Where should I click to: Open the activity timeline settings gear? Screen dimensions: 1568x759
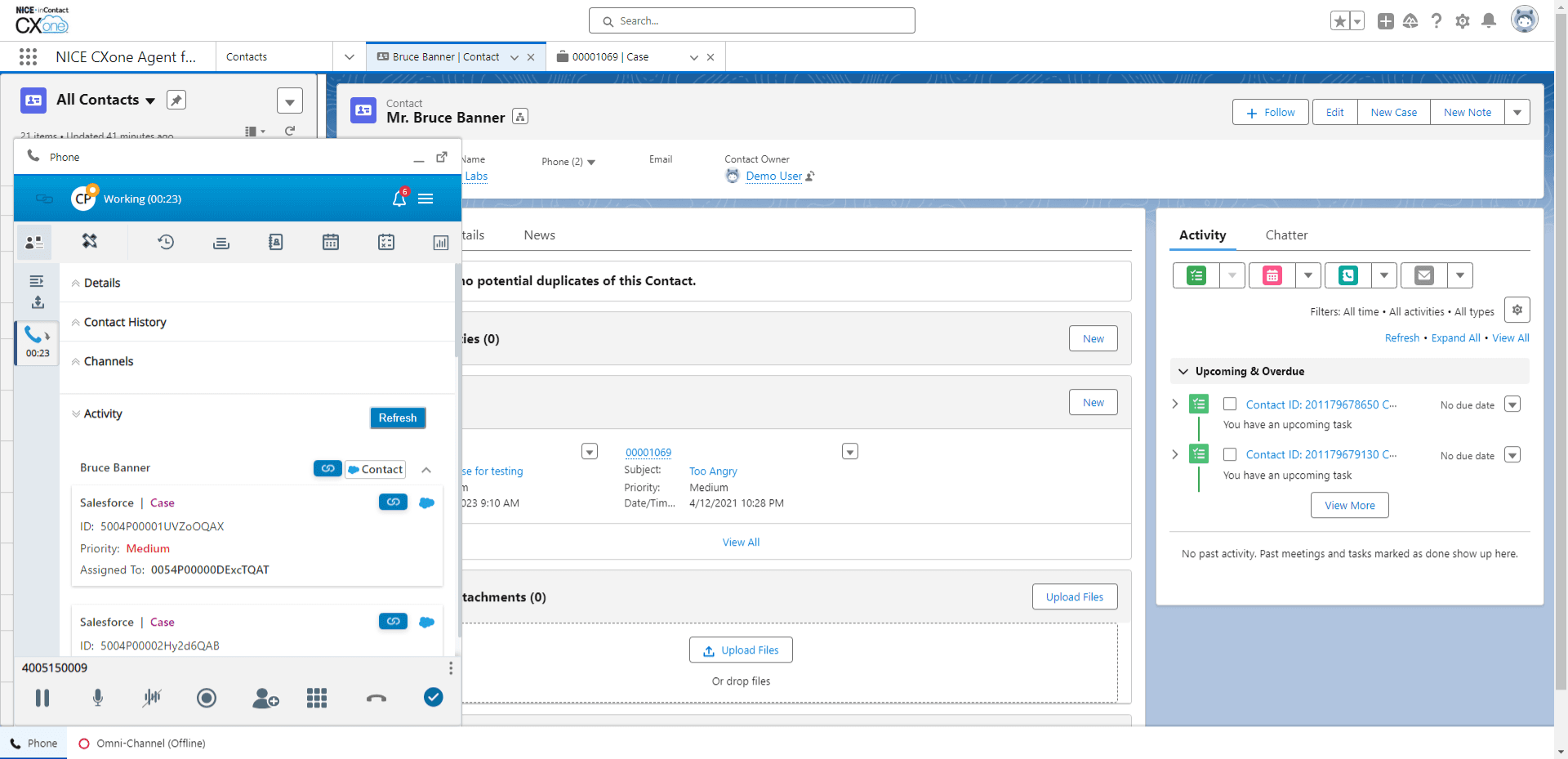tap(1517, 310)
